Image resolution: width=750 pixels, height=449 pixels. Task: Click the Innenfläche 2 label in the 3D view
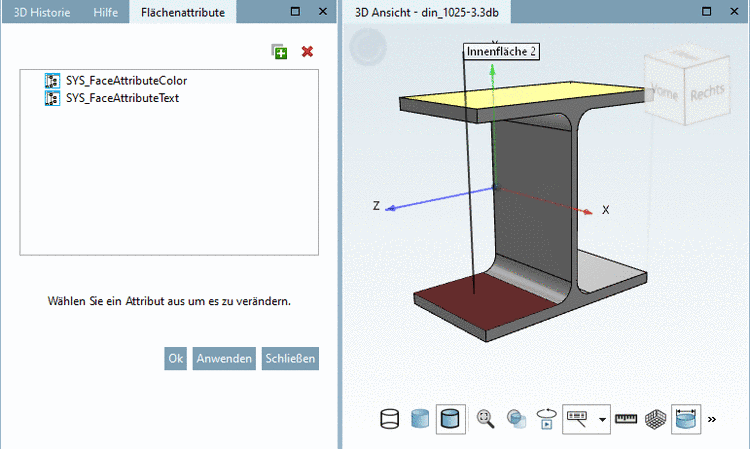click(501, 52)
